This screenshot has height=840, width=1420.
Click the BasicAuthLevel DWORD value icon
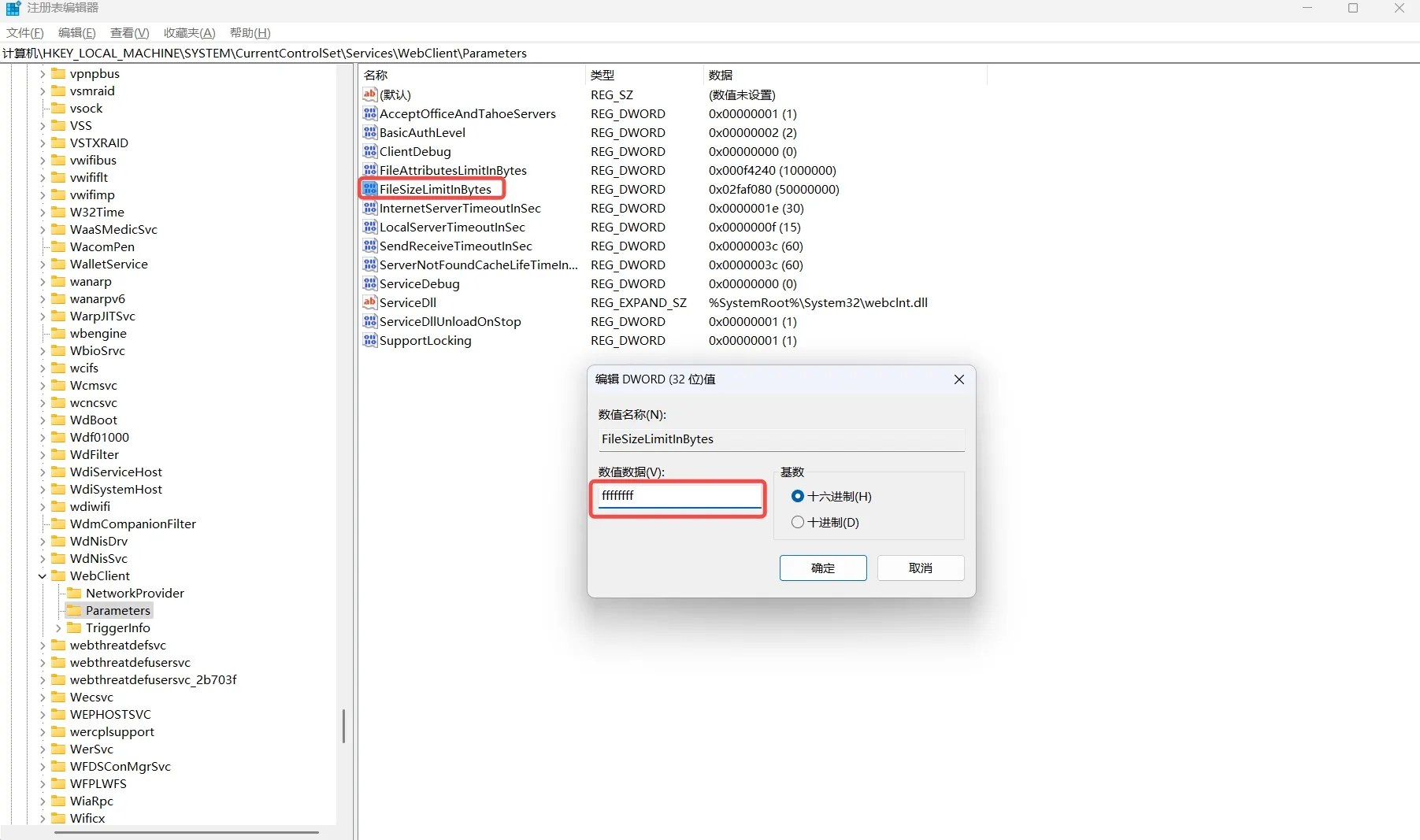click(369, 132)
